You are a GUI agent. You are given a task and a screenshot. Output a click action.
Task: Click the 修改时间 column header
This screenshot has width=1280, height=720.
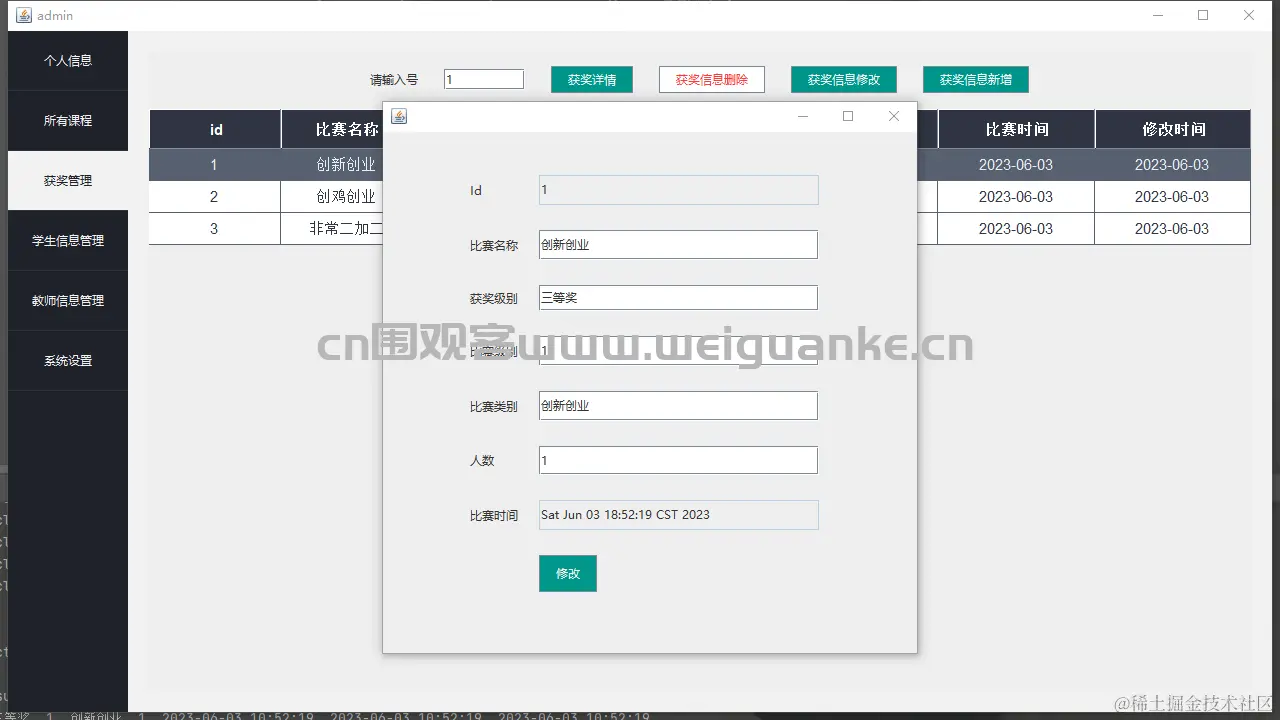point(1173,129)
